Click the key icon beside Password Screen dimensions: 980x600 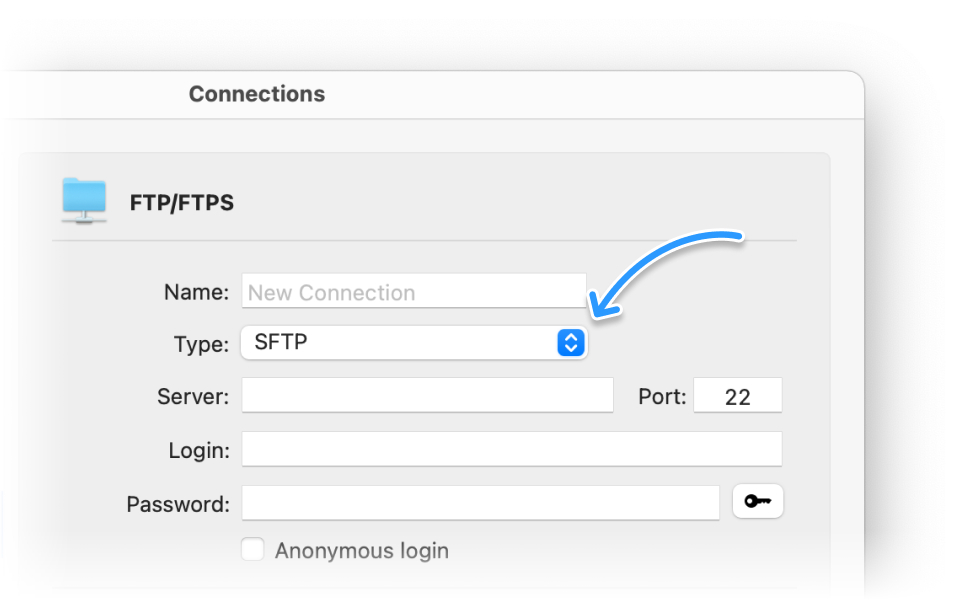(x=758, y=502)
